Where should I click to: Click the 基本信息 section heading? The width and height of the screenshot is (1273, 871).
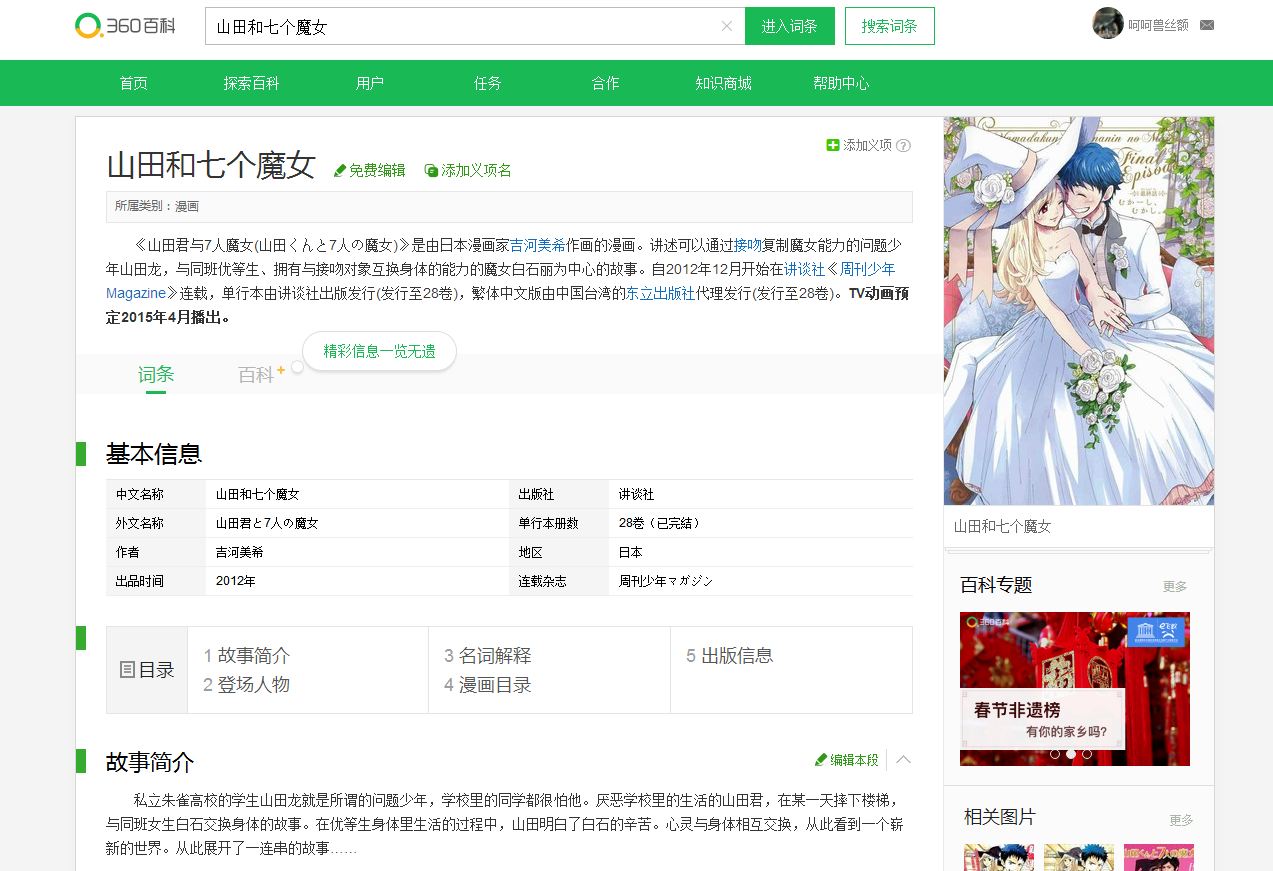(x=154, y=454)
